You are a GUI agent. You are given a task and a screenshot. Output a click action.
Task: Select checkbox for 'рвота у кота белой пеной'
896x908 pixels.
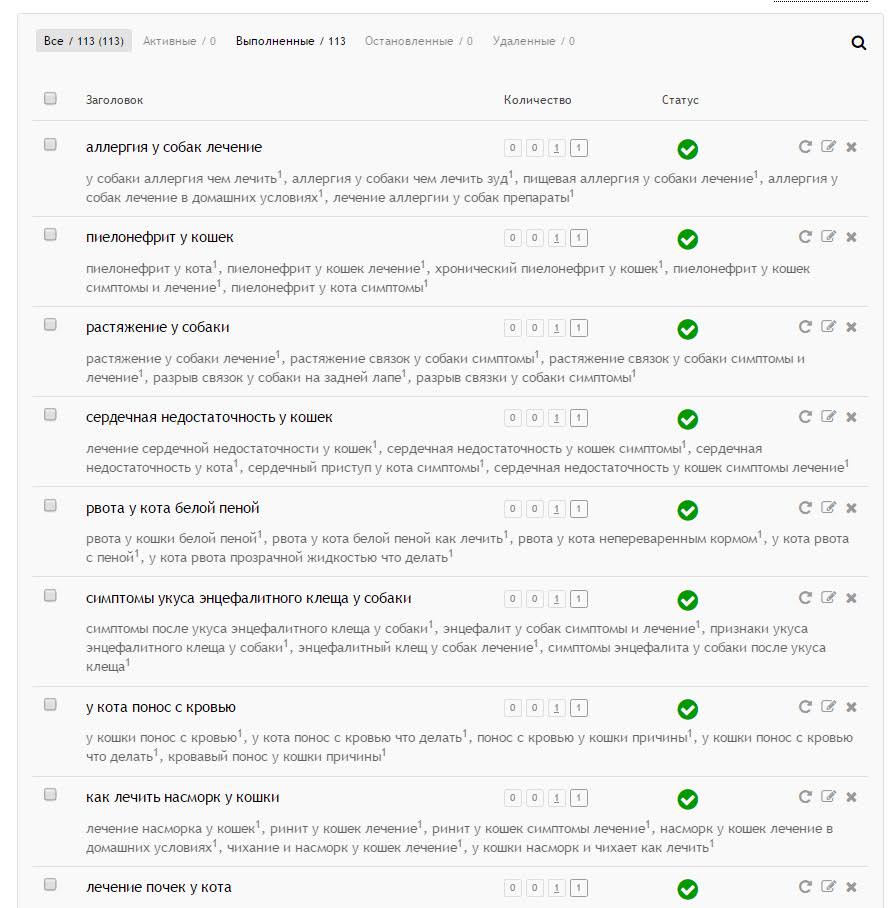click(50, 506)
